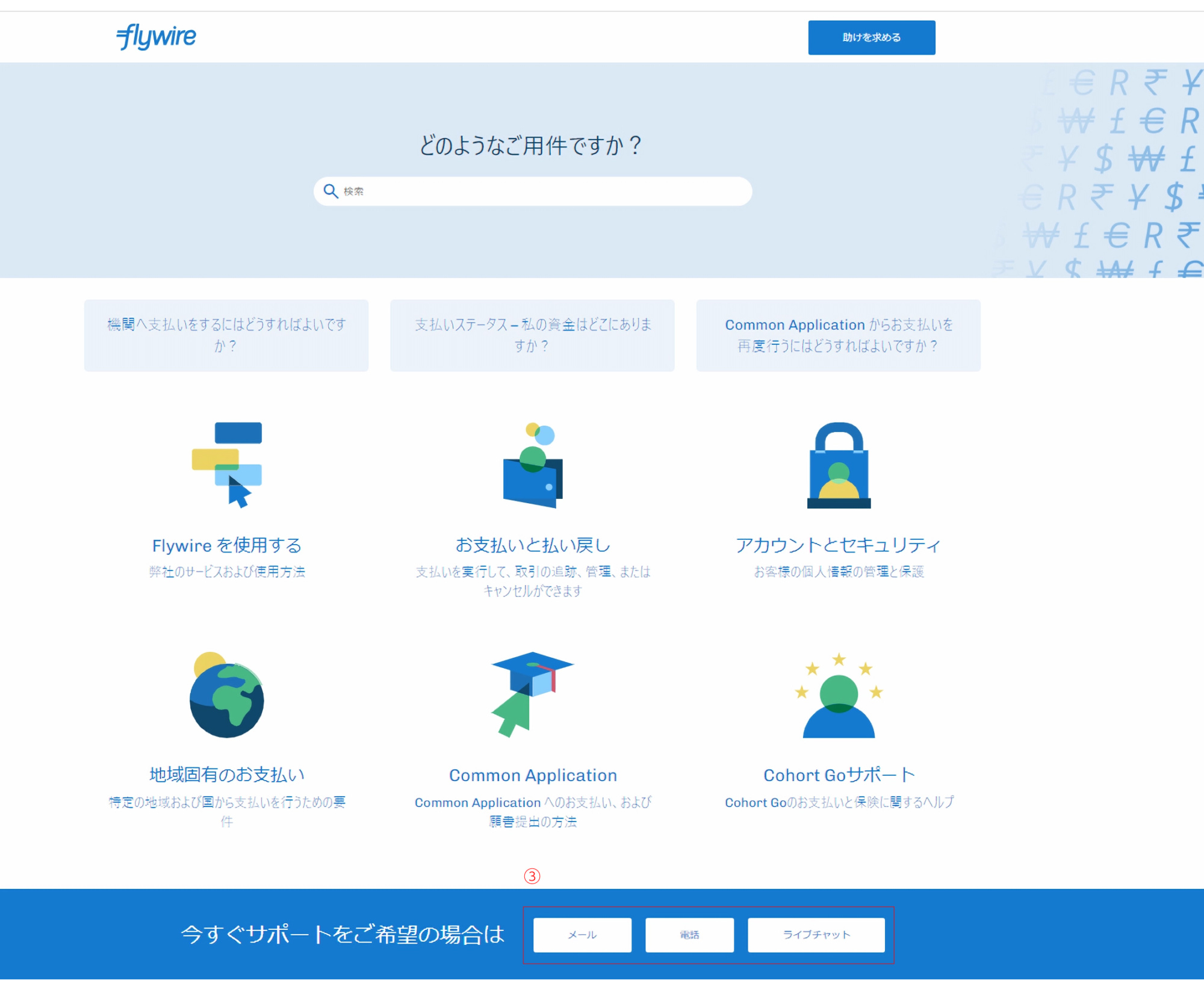Open the Cohort Goサポート category link
1204x981 pixels.
tap(839, 775)
